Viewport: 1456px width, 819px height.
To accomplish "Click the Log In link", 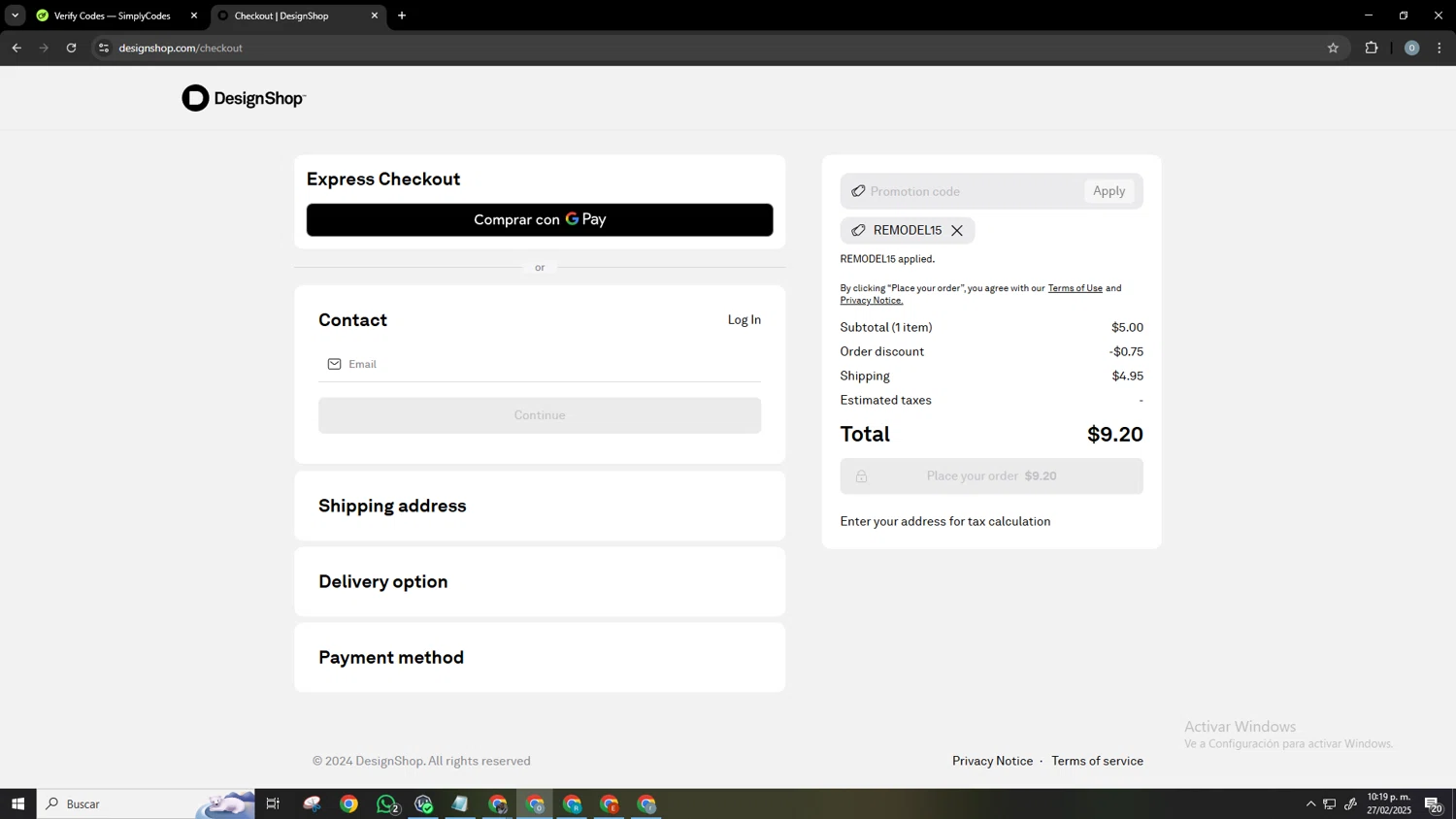I will pyautogui.click(x=745, y=319).
